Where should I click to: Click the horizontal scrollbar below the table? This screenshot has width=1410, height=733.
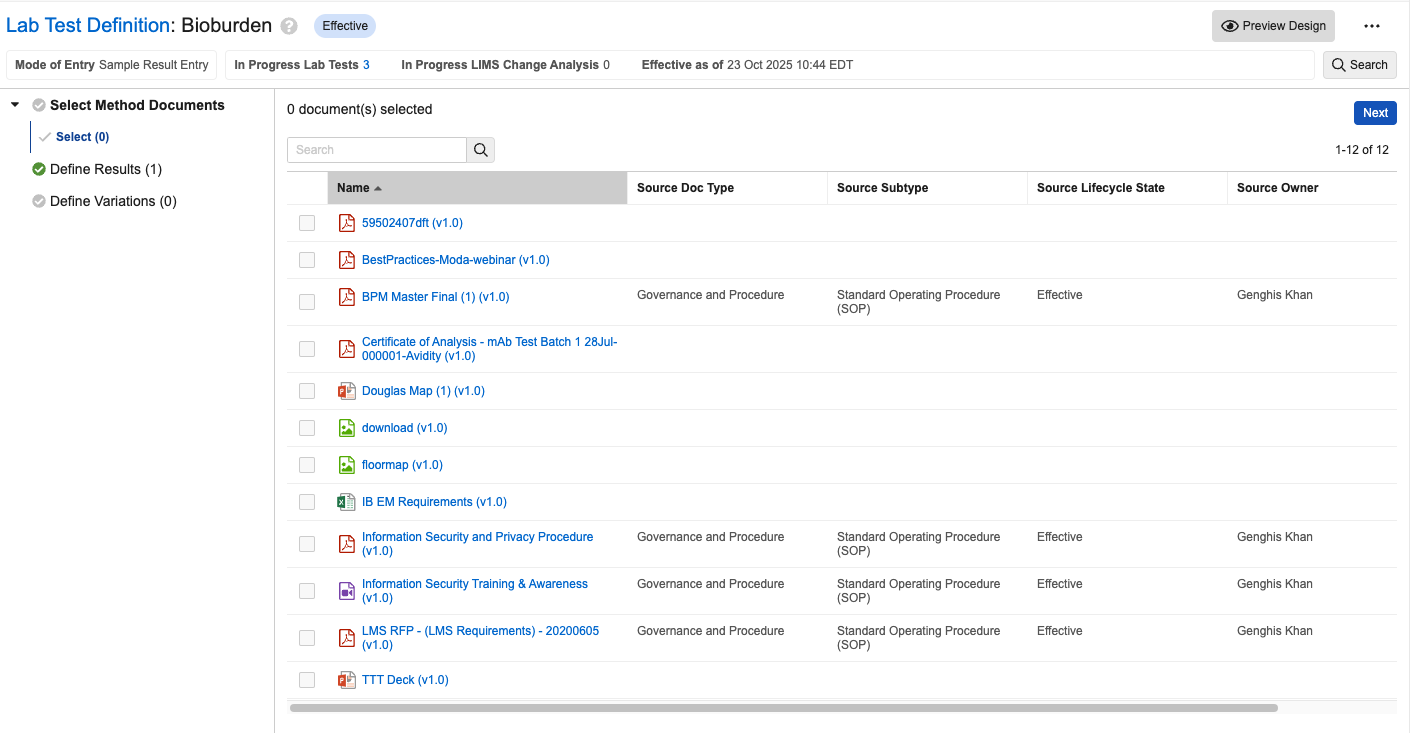pos(783,708)
